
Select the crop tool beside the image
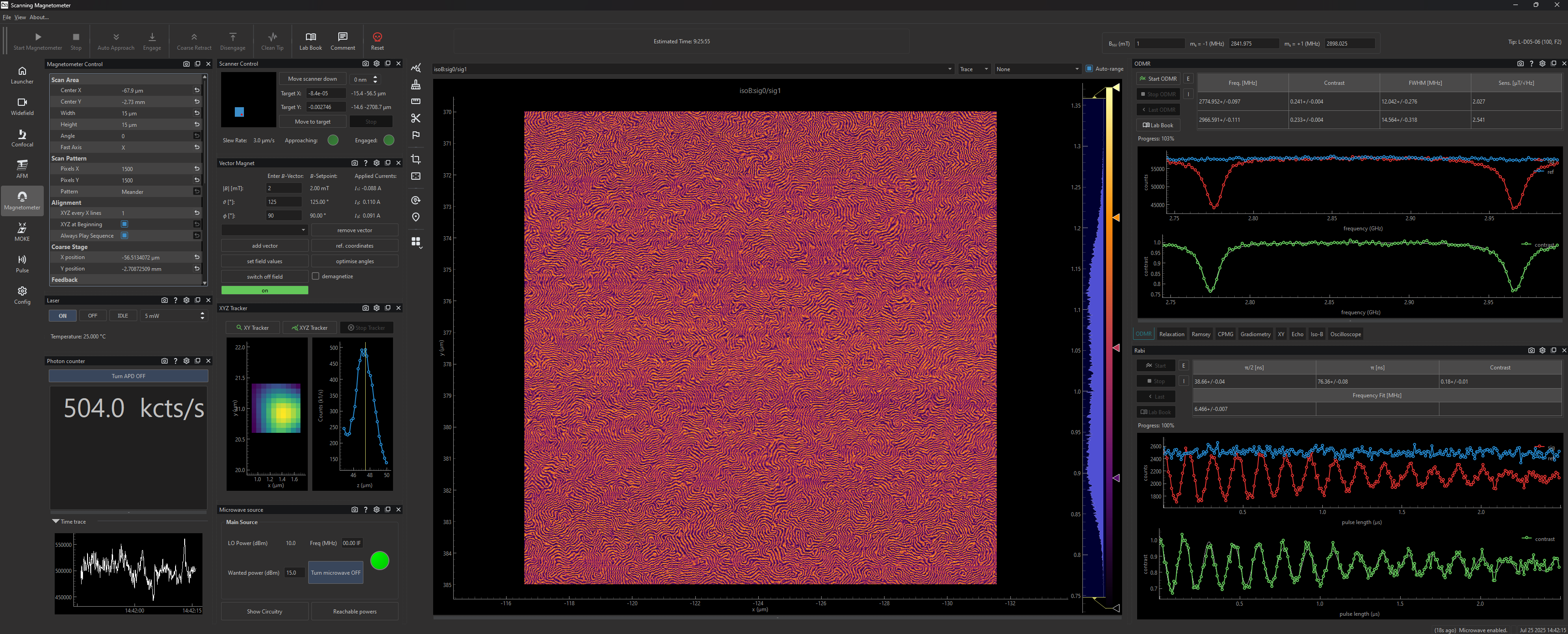click(x=416, y=160)
